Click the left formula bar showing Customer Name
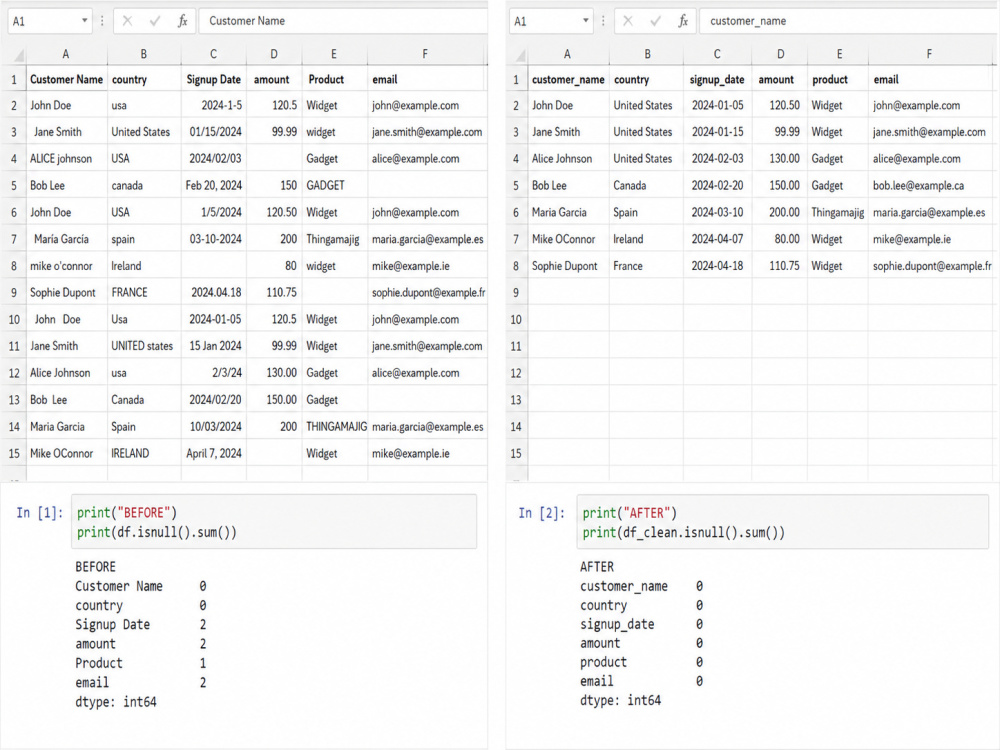 (x=343, y=21)
